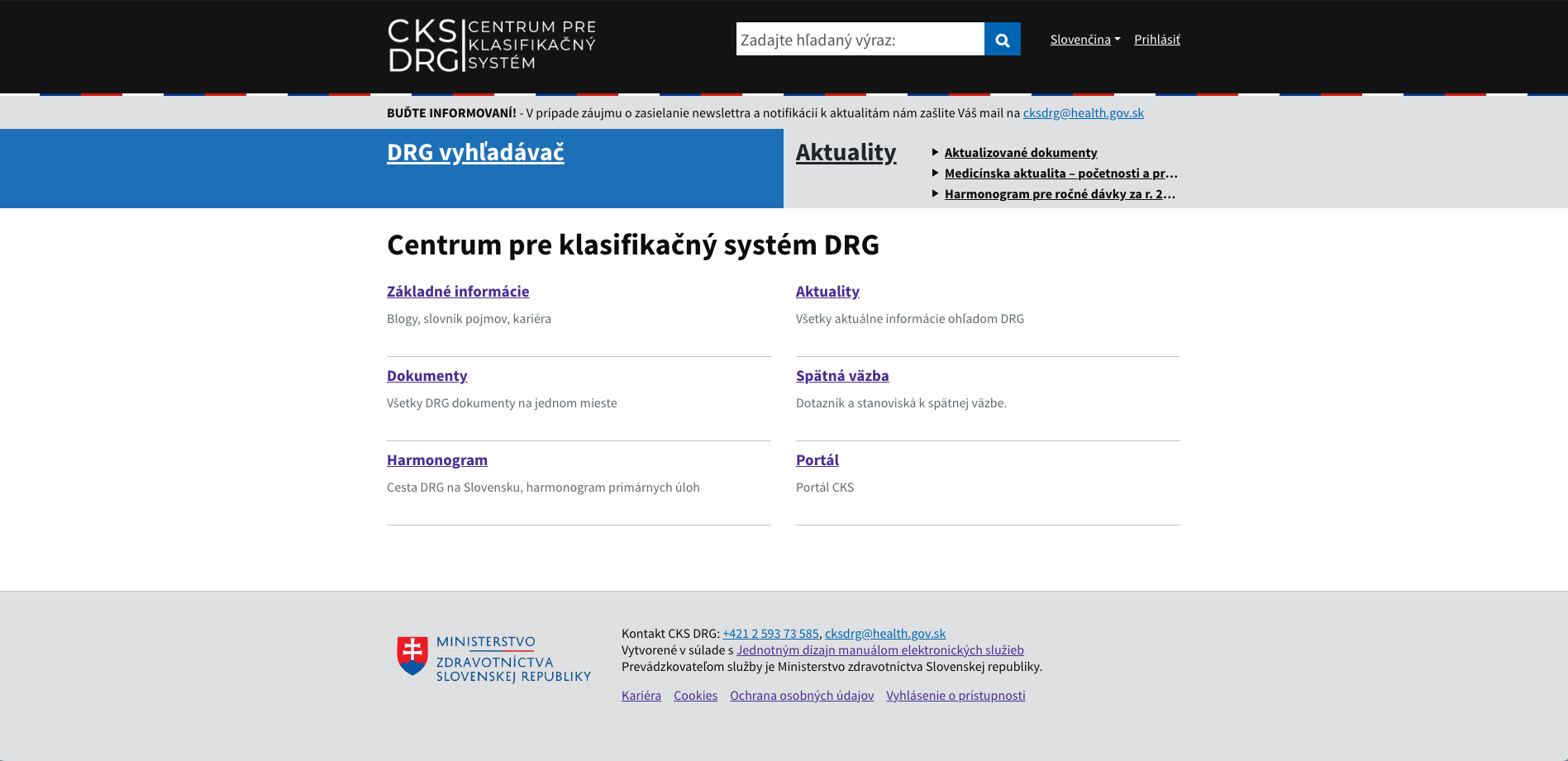Open the Kariéra footer link
The image size is (1568, 761).
tap(641, 695)
